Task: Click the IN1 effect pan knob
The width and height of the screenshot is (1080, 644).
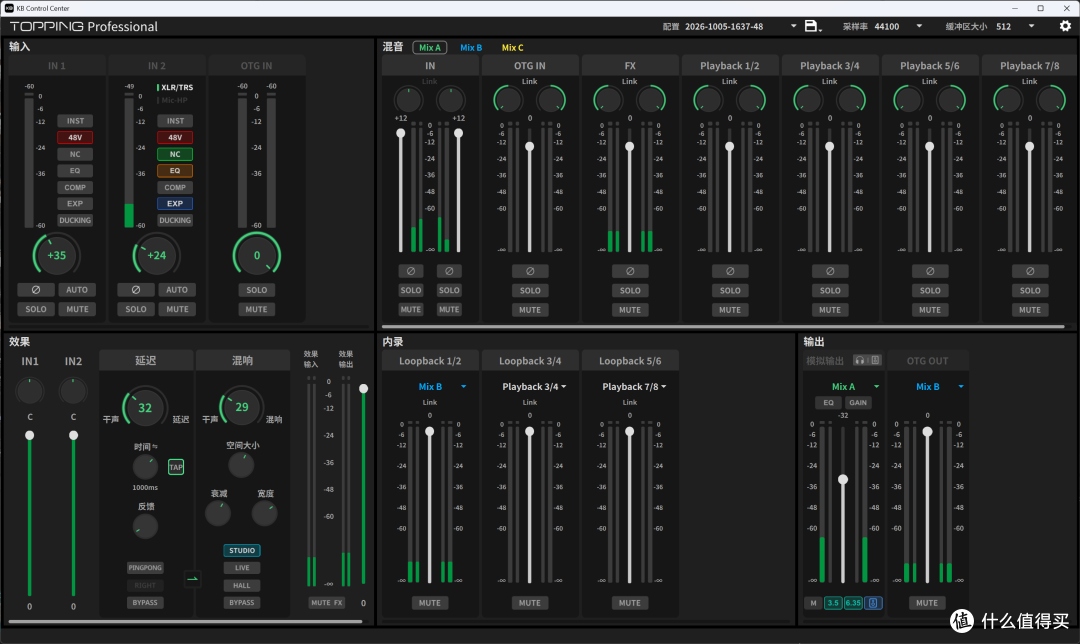Action: [30, 392]
